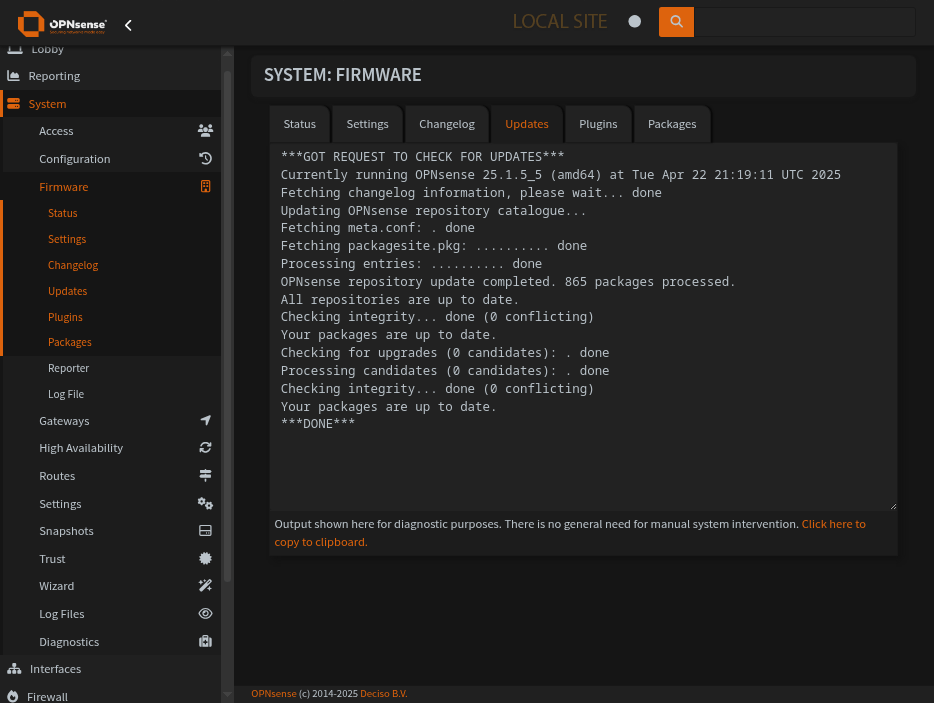Click the orange search magnifier button
The width and height of the screenshot is (934, 703).
coord(676,22)
